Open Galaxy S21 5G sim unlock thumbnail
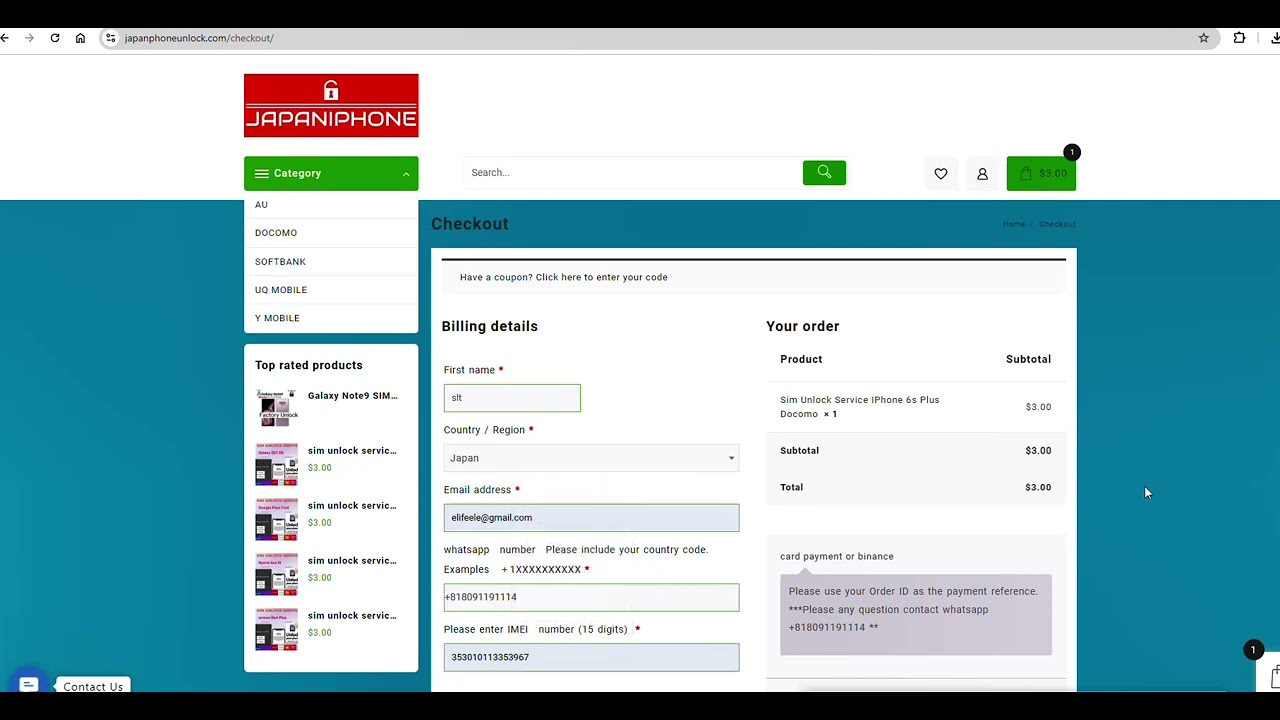The width and height of the screenshot is (1280, 720). pyautogui.click(x=277, y=464)
